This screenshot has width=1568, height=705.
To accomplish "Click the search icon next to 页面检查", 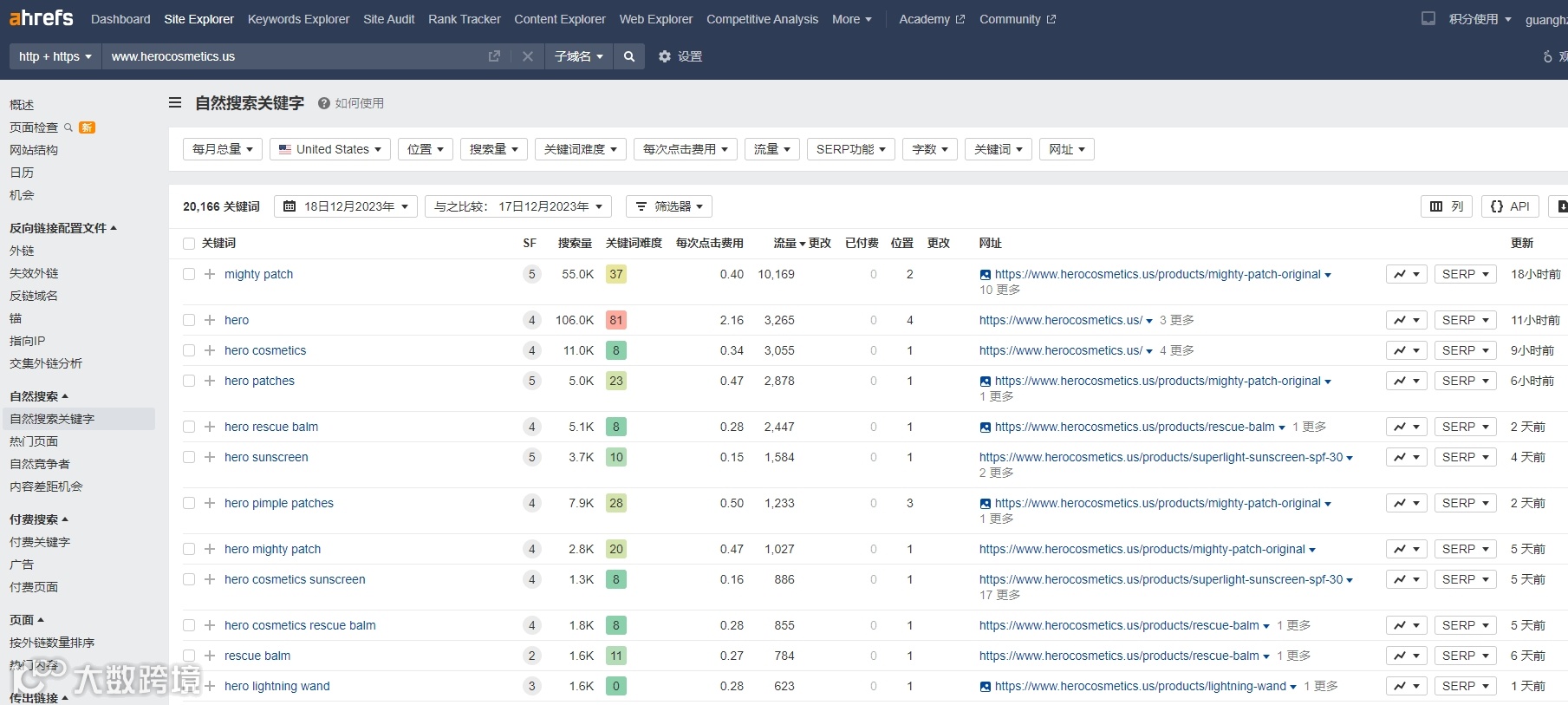I will coord(68,127).
